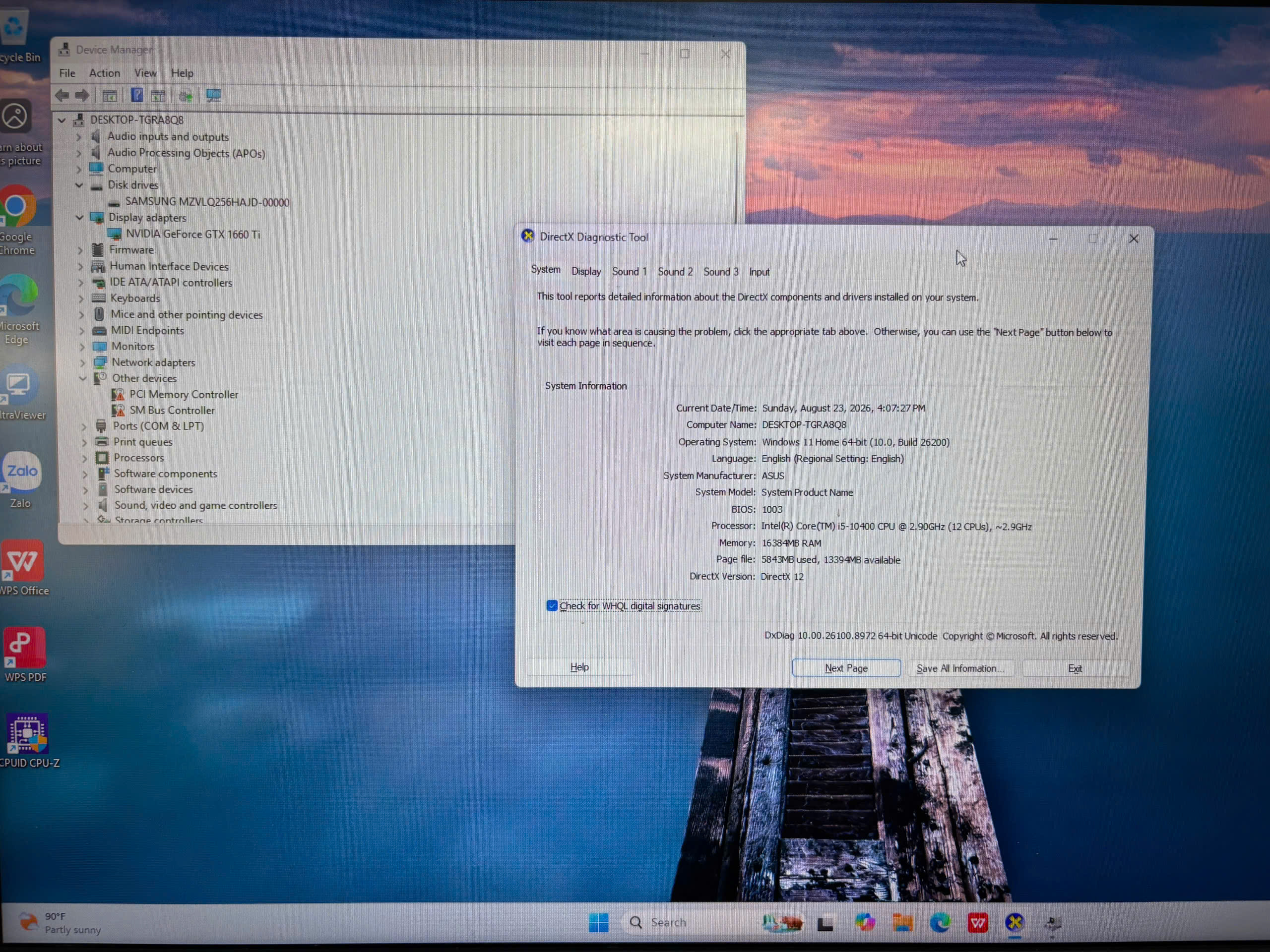Select the PCI Memory Controller warning icon
Image resolution: width=1270 pixels, height=952 pixels.
click(118, 394)
